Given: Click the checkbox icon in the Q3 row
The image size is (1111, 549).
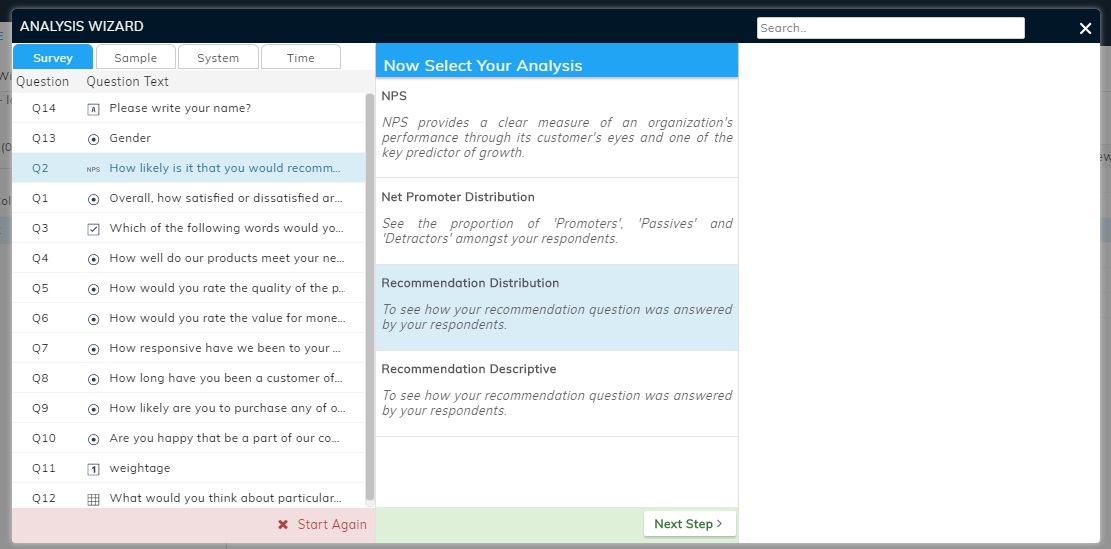Looking at the screenshot, I should (x=93, y=229).
